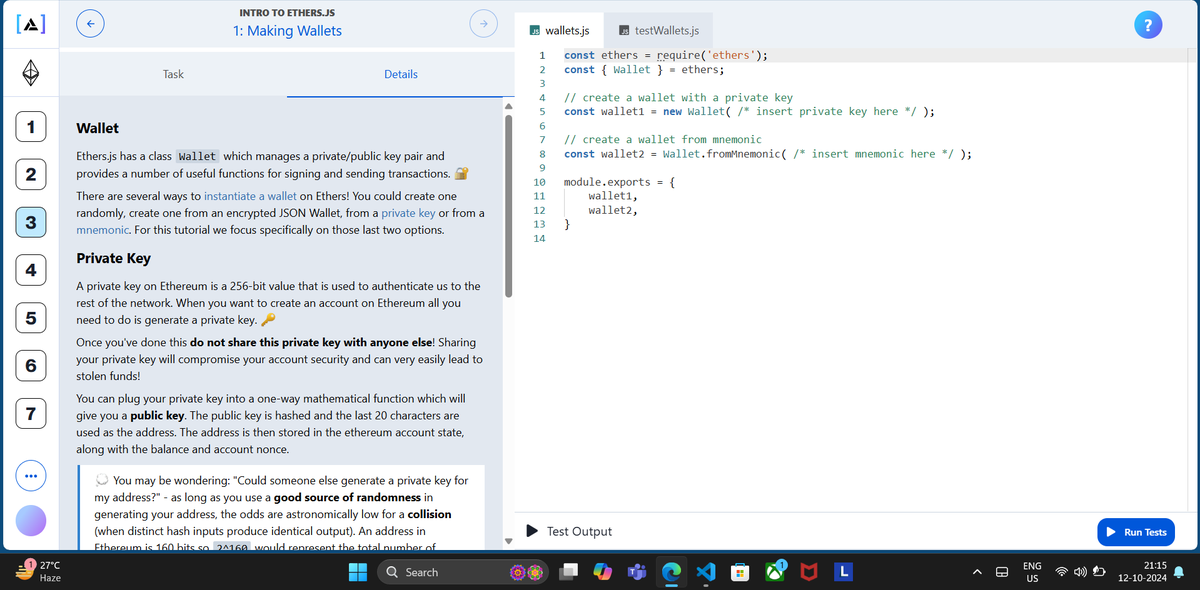Click the scroll up arrow of the instructions panel
Viewport: 1200px width, 590px height.
point(509,106)
